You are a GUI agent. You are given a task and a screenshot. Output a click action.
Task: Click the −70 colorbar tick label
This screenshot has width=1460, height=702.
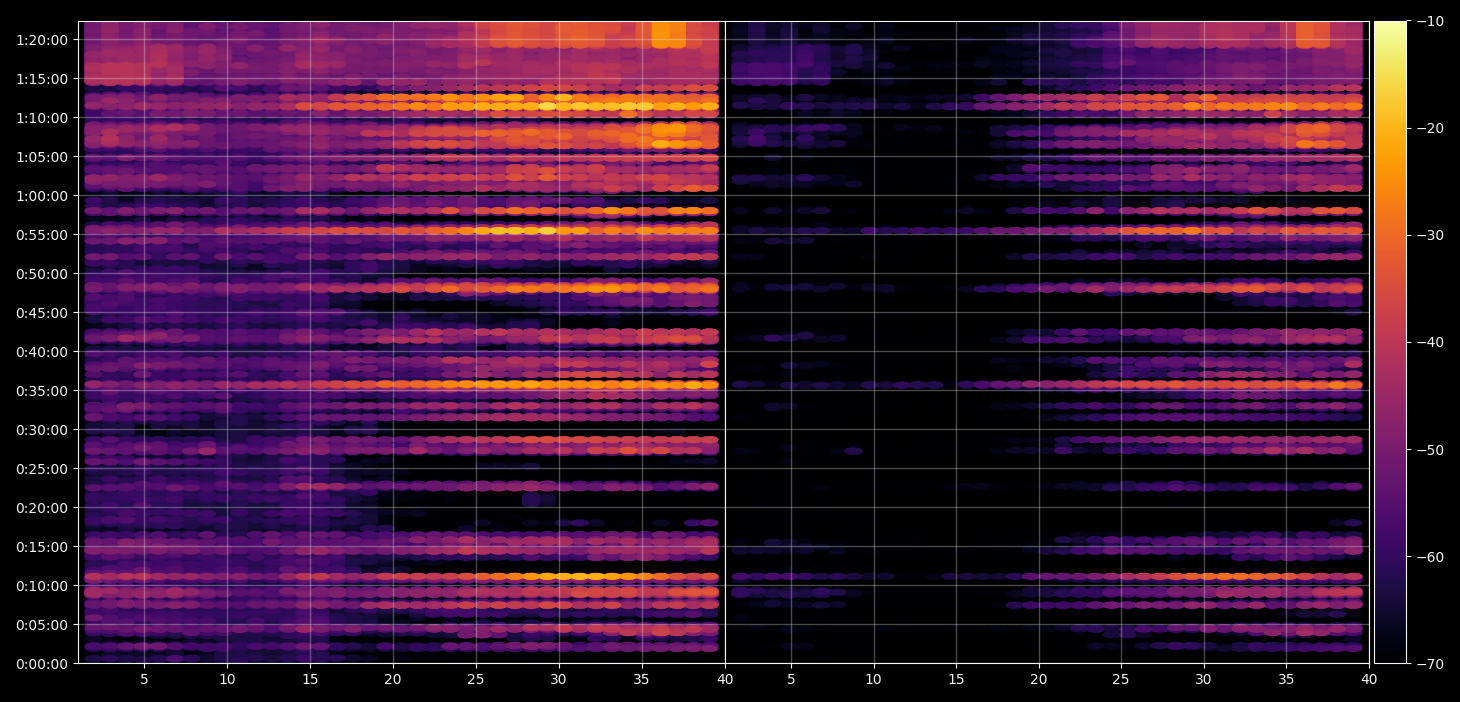[1429, 664]
